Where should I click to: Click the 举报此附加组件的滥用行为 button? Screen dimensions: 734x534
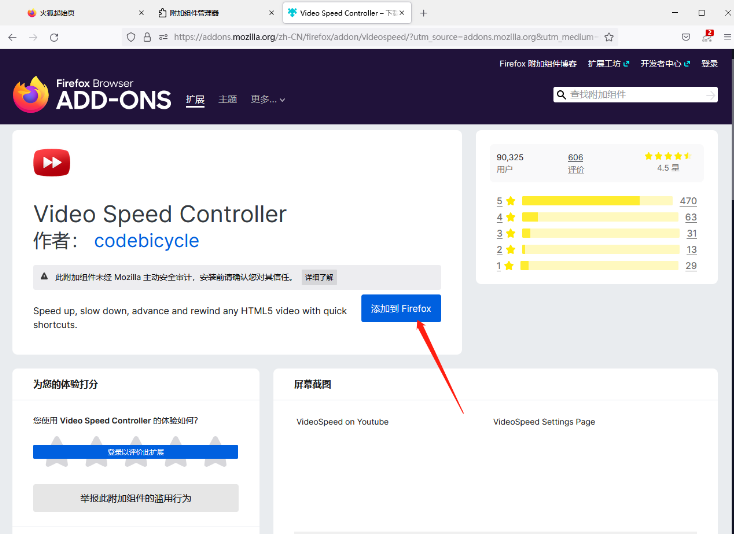pos(136,498)
